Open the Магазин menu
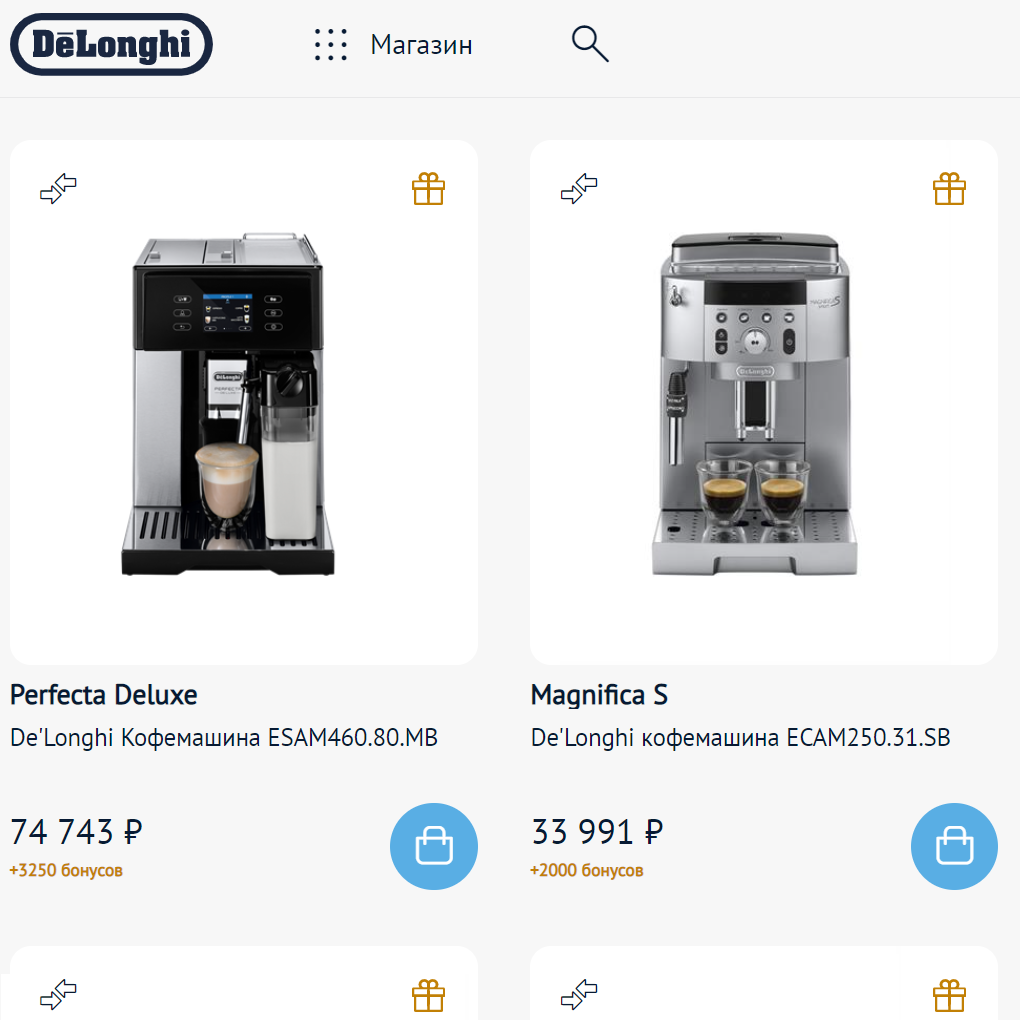The height and width of the screenshot is (1020, 1020). (x=422, y=45)
